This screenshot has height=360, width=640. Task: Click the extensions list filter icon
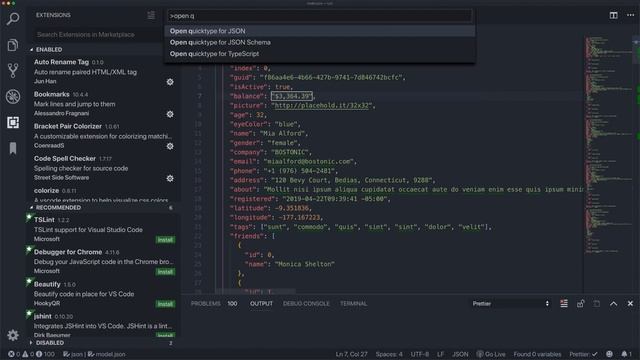pyautogui.click(x=151, y=16)
